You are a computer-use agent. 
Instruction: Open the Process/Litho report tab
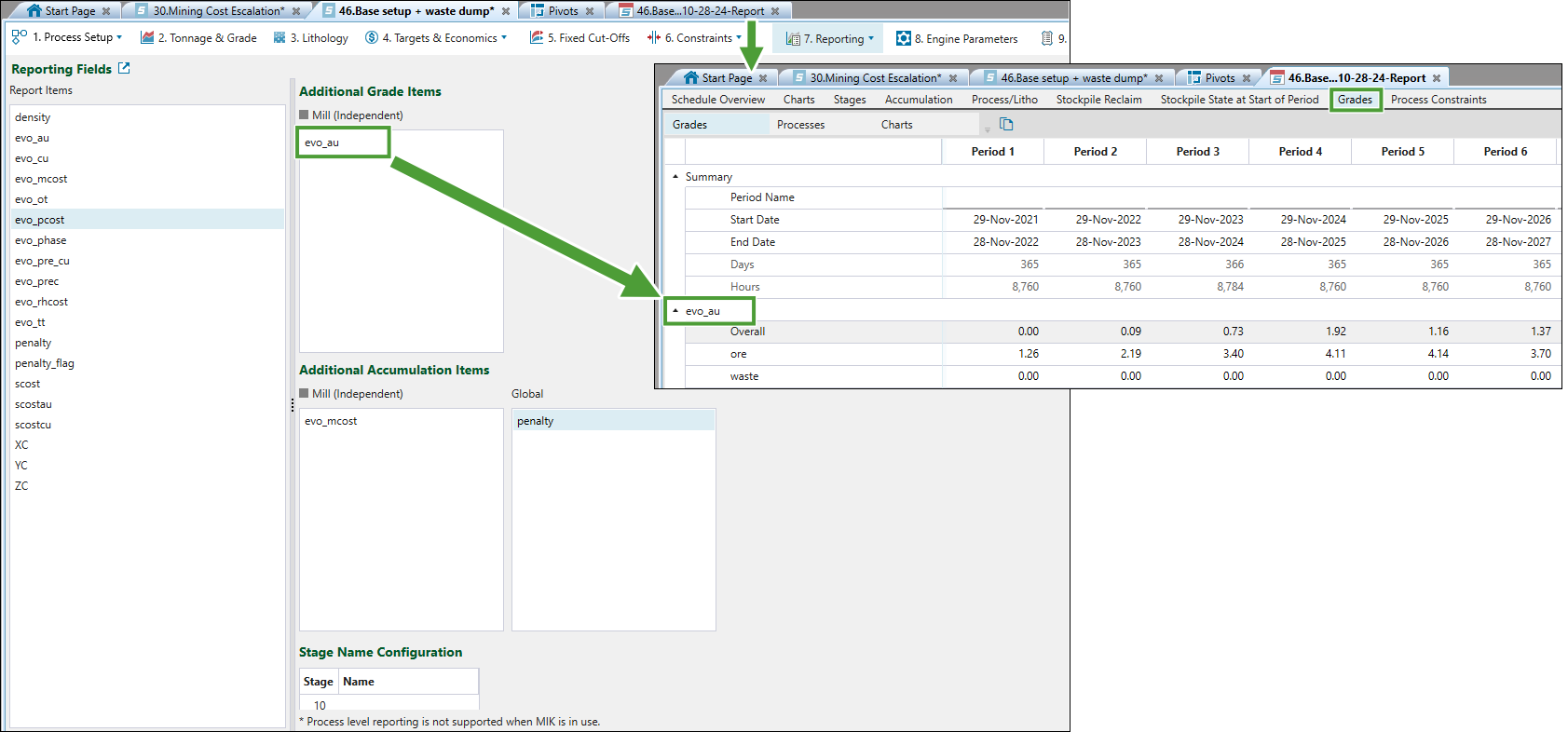pyautogui.click(x=1004, y=100)
